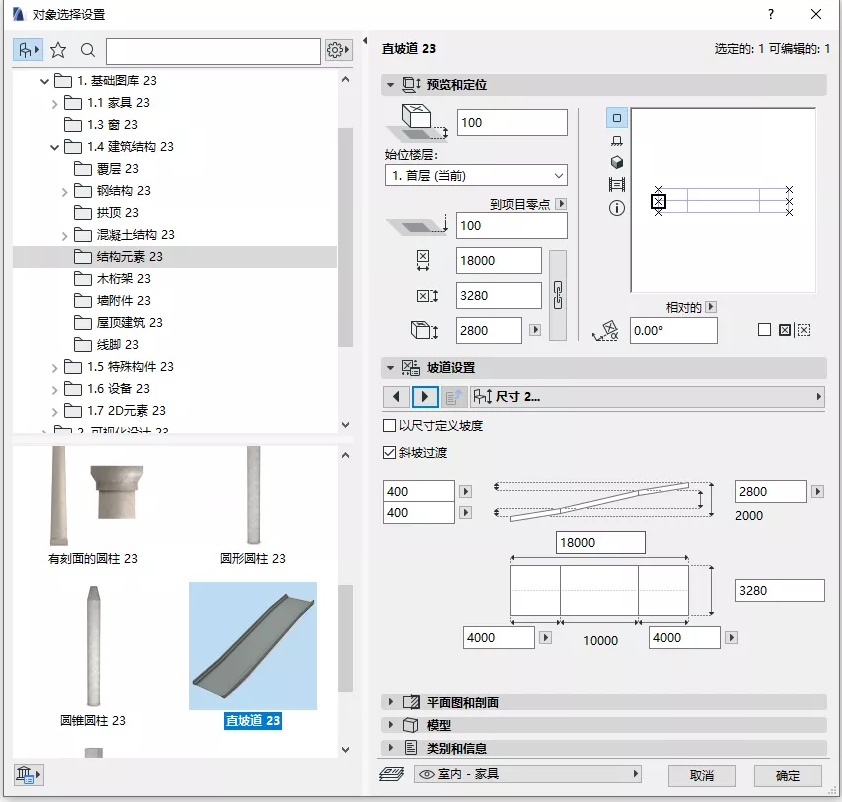The height and width of the screenshot is (802, 842).
Task: Click the 确定 button
Action: click(787, 776)
